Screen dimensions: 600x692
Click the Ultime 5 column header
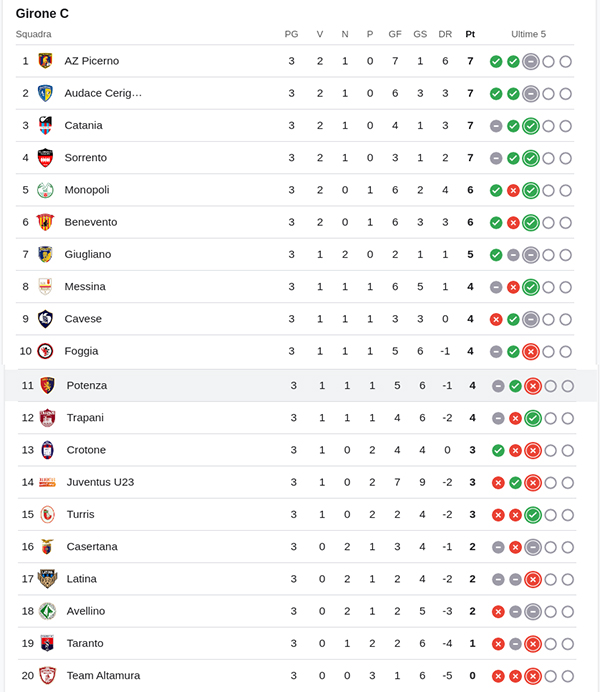click(x=528, y=34)
